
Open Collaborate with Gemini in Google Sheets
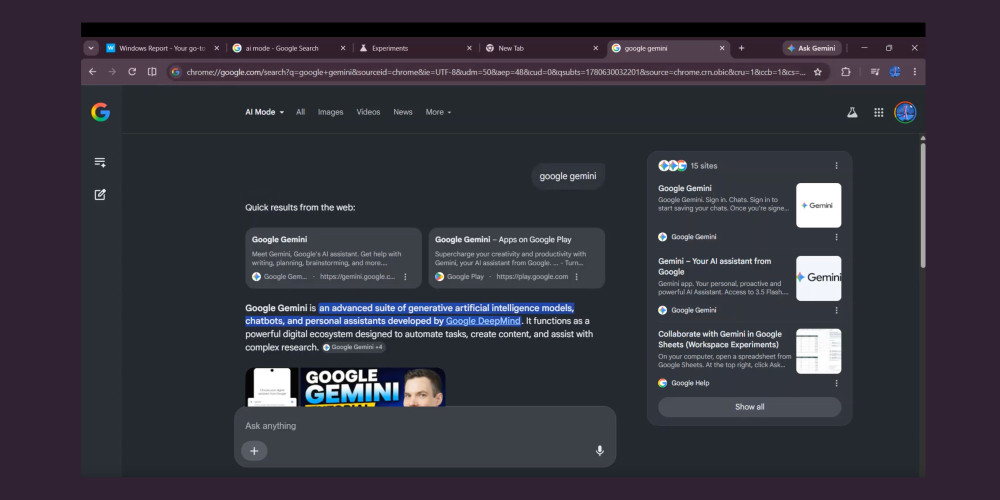[723, 349]
